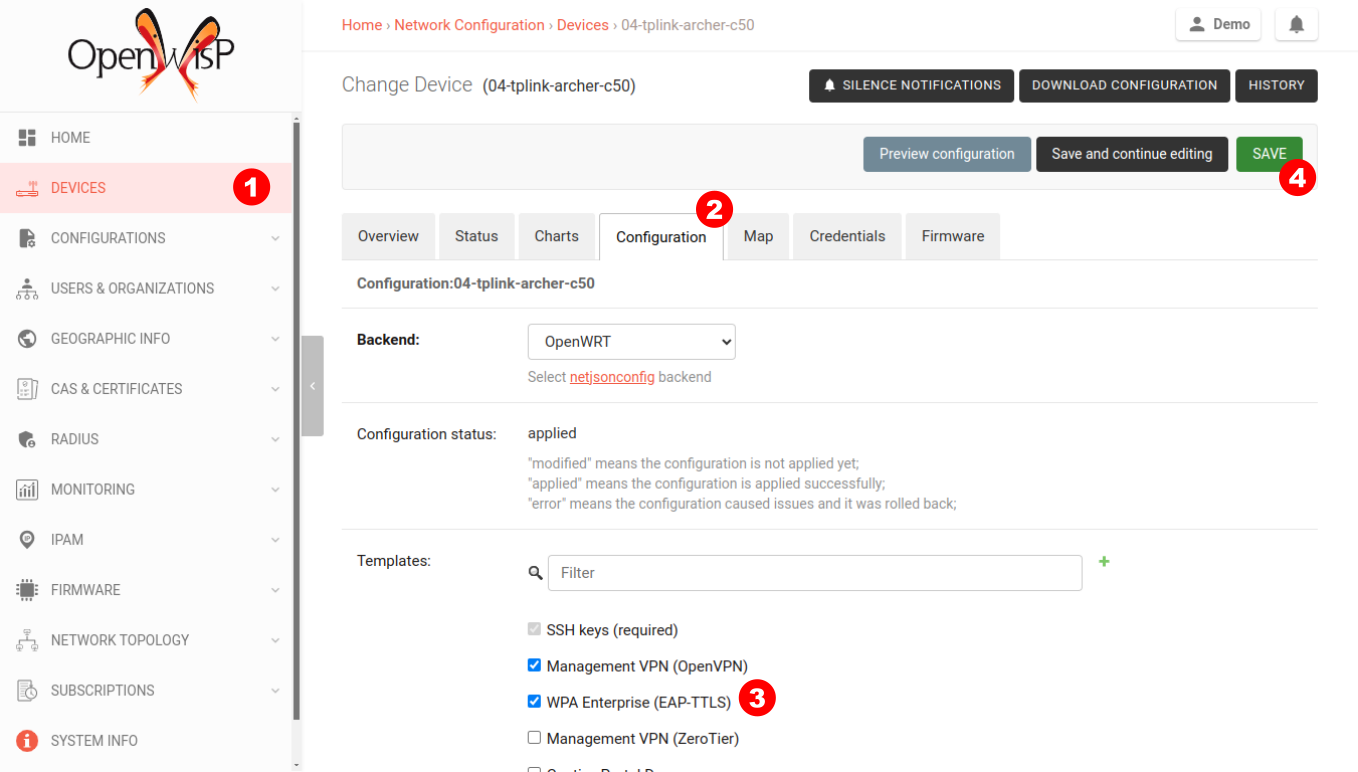Follow the netjsonconfig link

(x=612, y=377)
